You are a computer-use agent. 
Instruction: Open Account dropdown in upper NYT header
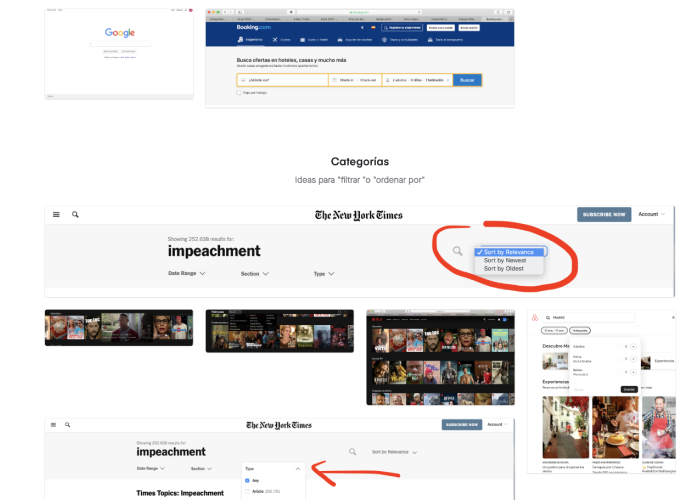pyautogui.click(x=652, y=214)
